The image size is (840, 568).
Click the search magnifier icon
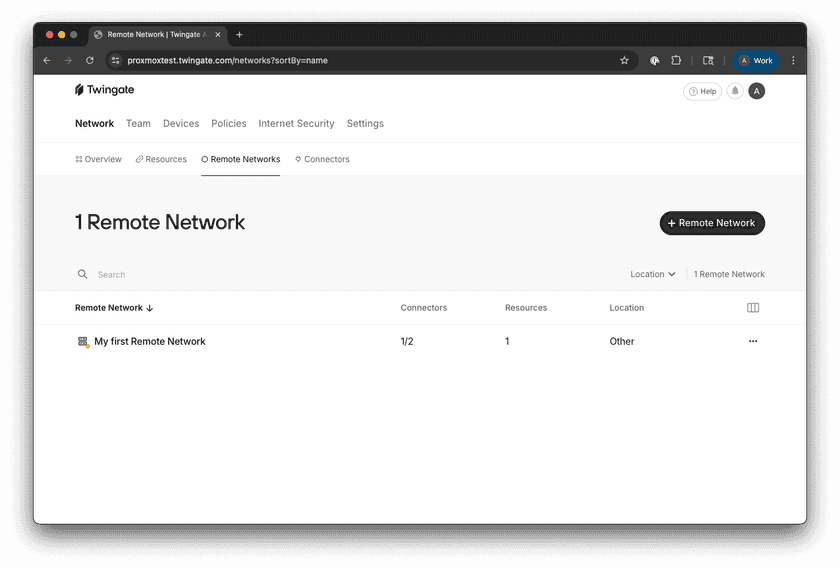[x=83, y=274]
